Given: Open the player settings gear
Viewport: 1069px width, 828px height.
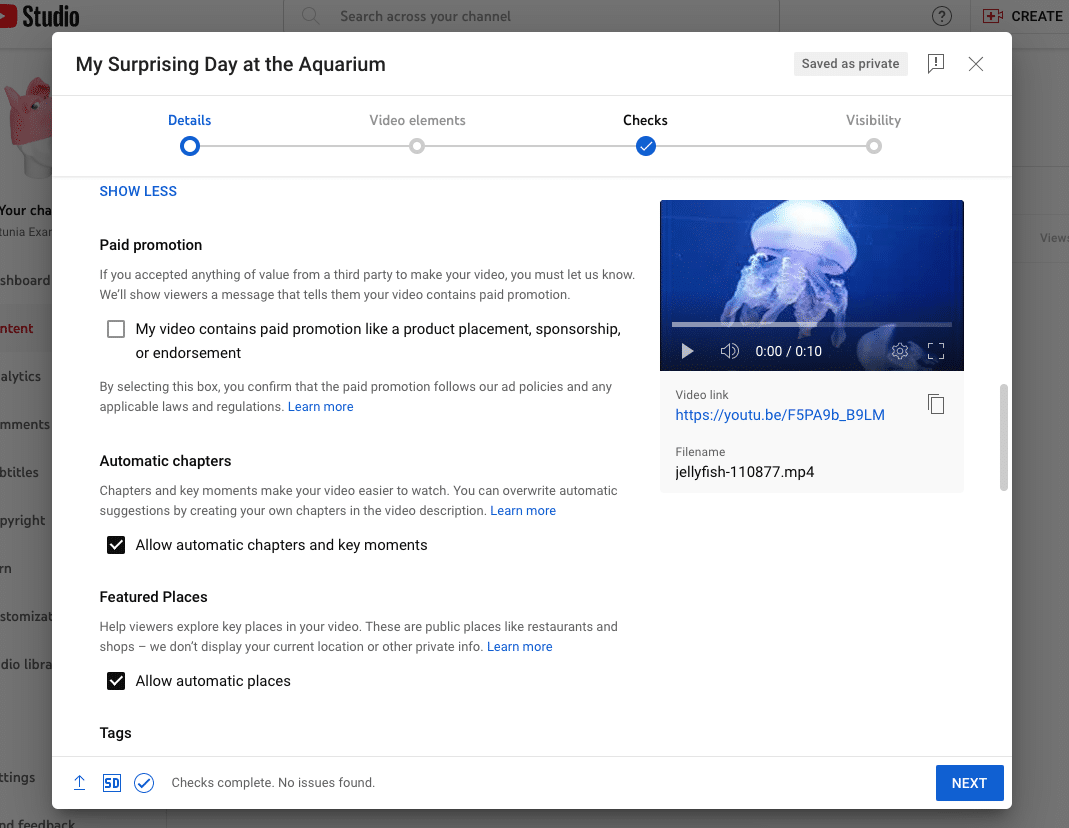Looking at the screenshot, I should coord(899,351).
